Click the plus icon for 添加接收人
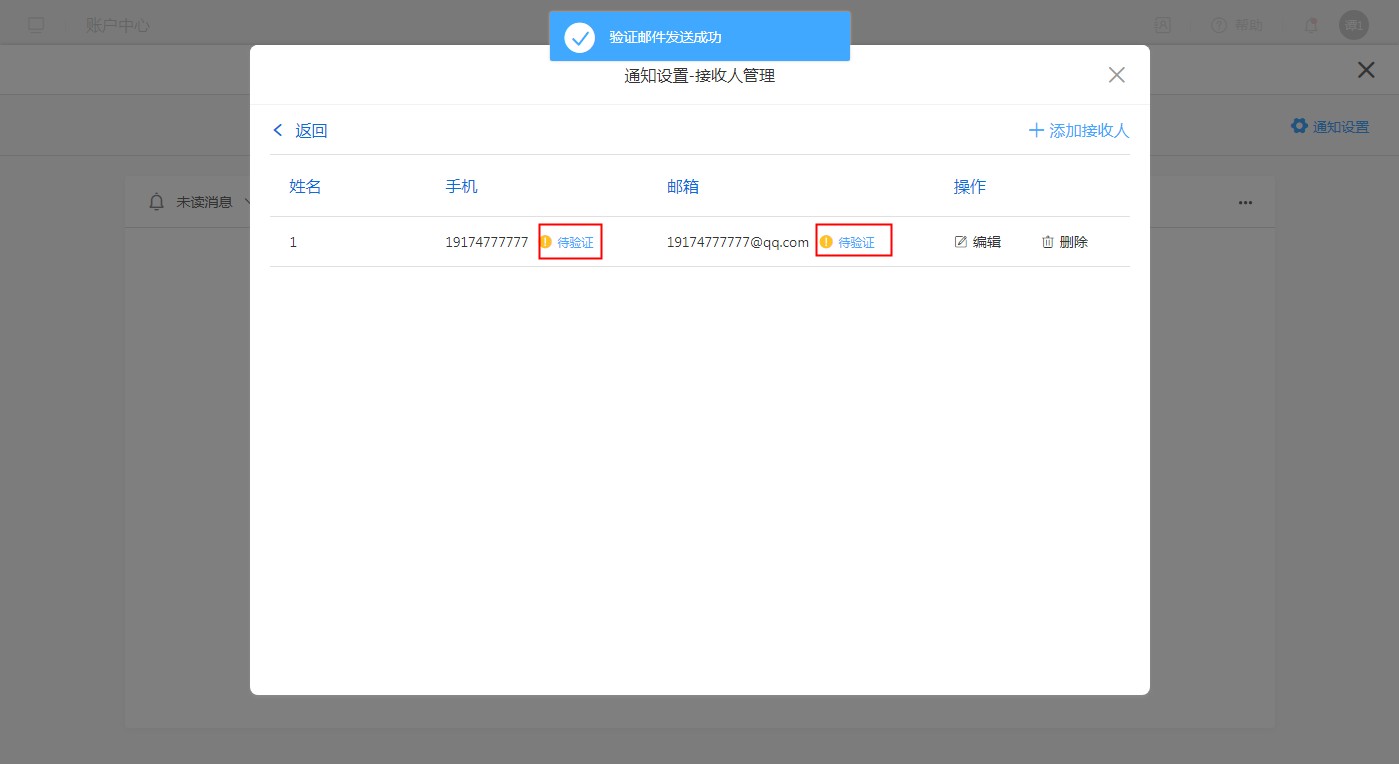Screen dimensions: 1399x764 click(x=1036, y=131)
